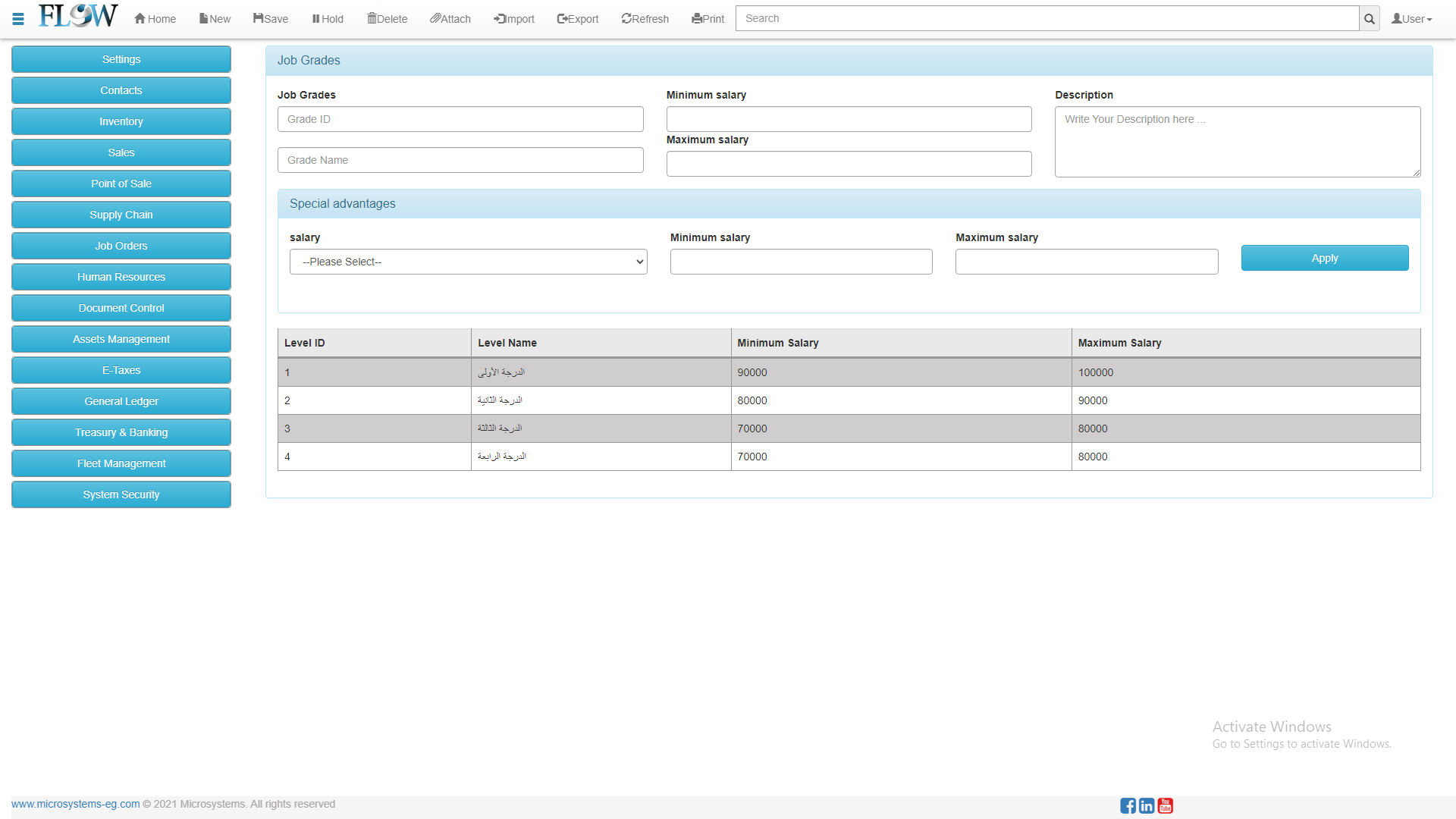This screenshot has width=1456, height=819.
Task: Click the search magnifier icon
Action: point(1370,19)
